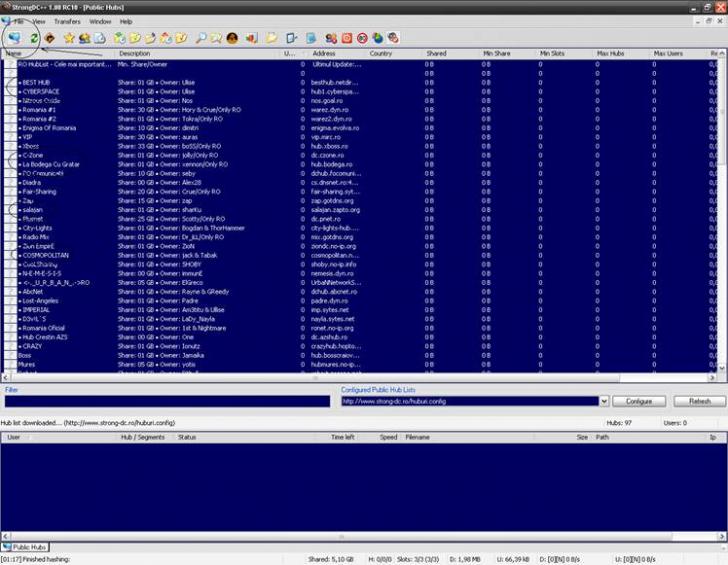Click the yellow folder Open File List icon
The width and height of the screenshot is (728, 565).
(x=271, y=37)
